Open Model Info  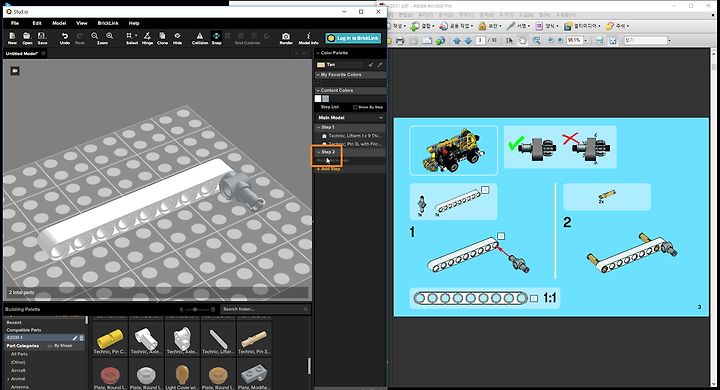pos(309,38)
